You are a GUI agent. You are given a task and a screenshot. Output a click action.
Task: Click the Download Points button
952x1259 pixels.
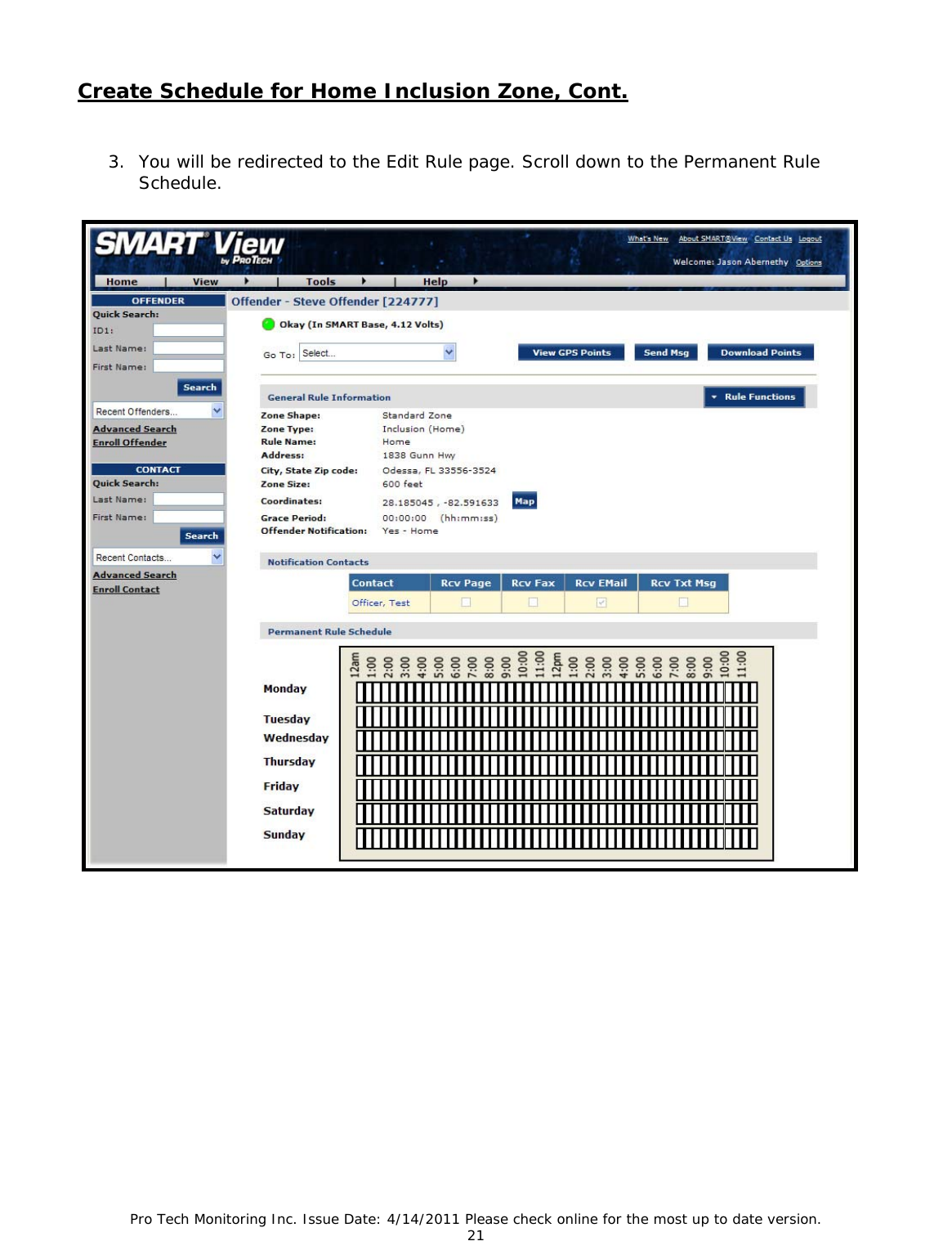point(761,353)
